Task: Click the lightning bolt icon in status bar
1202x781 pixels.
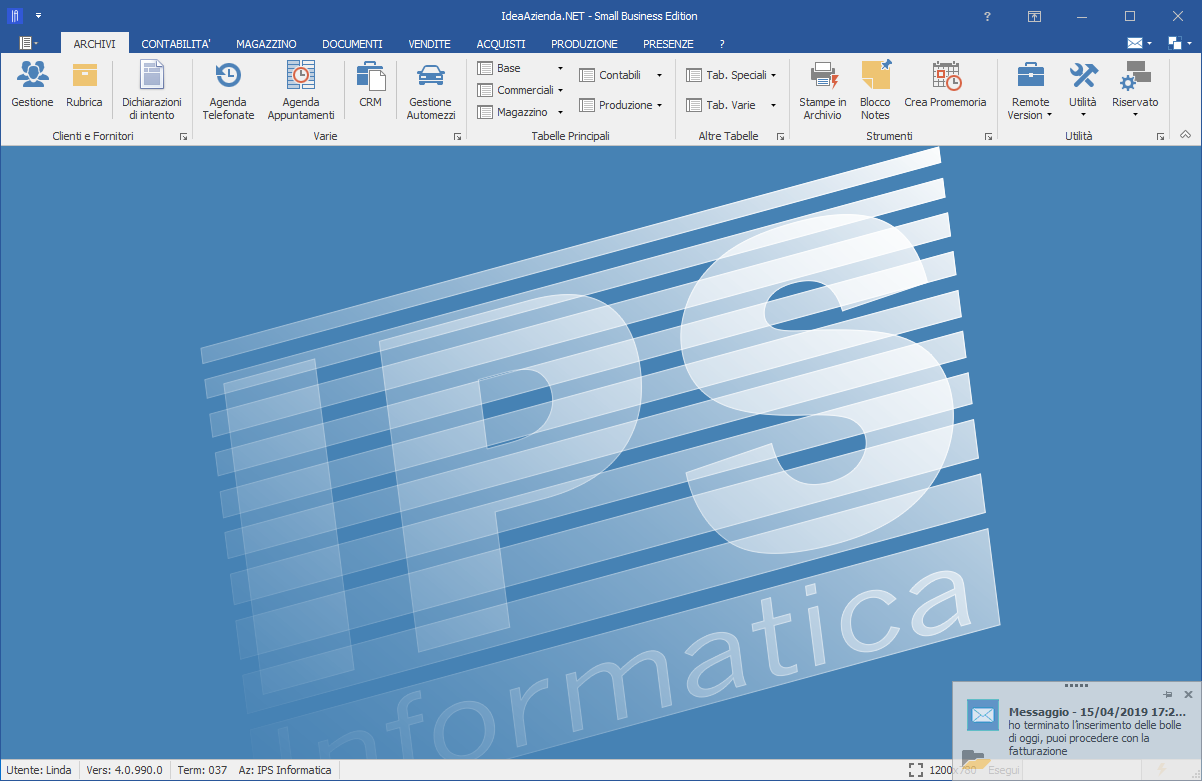Action: pos(1162,770)
